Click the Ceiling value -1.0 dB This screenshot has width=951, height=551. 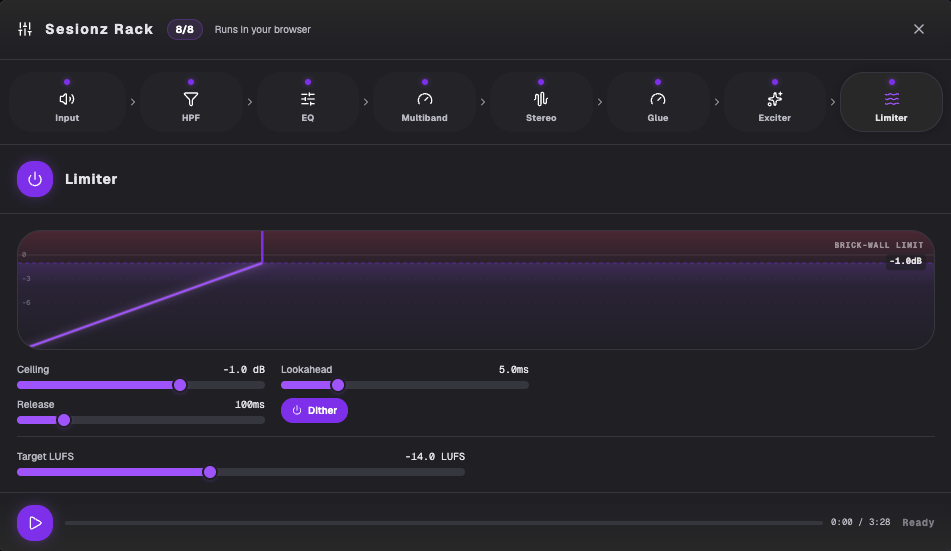tap(244, 370)
